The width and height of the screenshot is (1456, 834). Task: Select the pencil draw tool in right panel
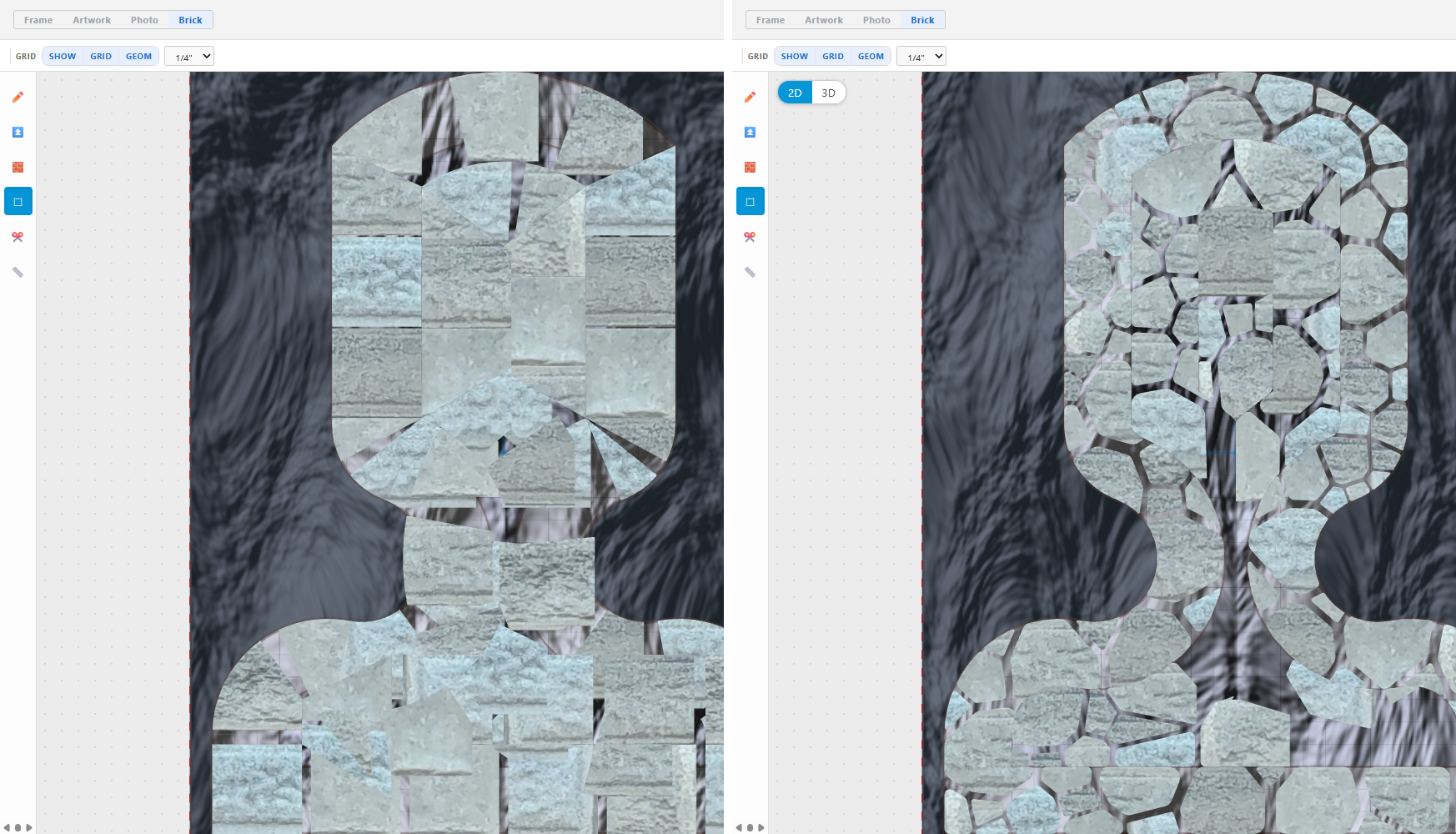pos(750,97)
